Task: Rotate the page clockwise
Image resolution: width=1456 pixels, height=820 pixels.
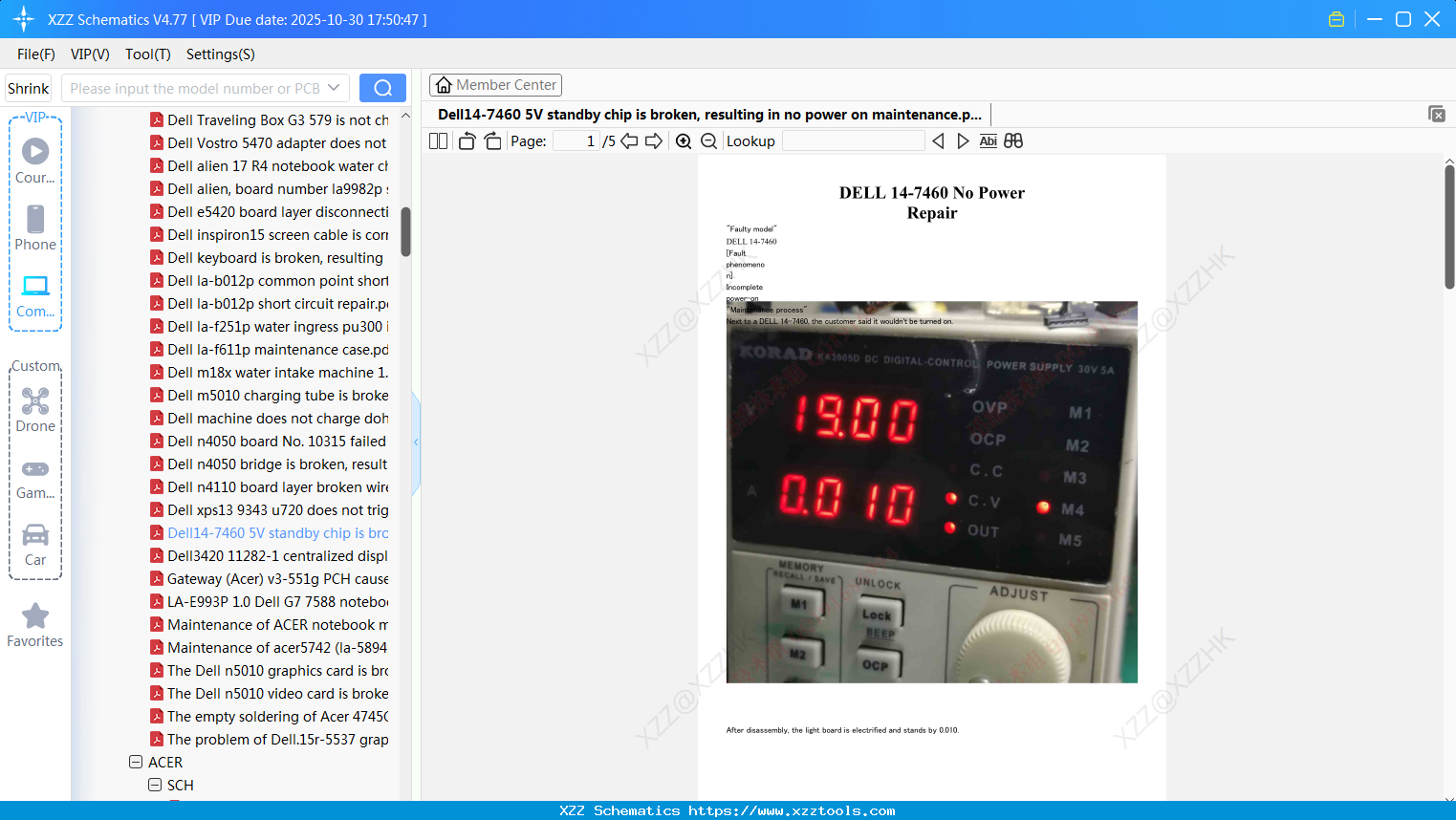Action: pos(492,140)
